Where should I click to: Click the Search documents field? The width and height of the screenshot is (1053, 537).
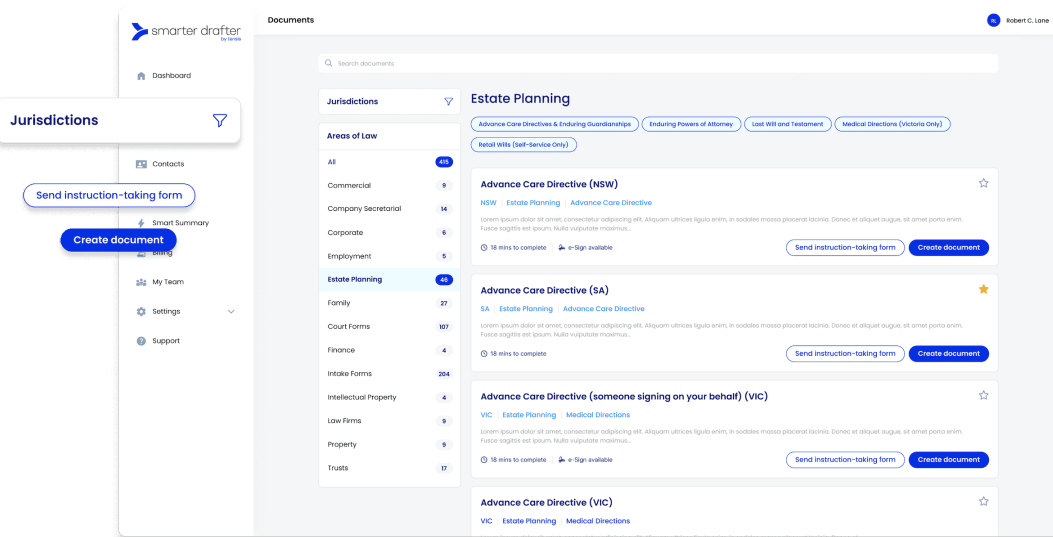tap(658, 64)
